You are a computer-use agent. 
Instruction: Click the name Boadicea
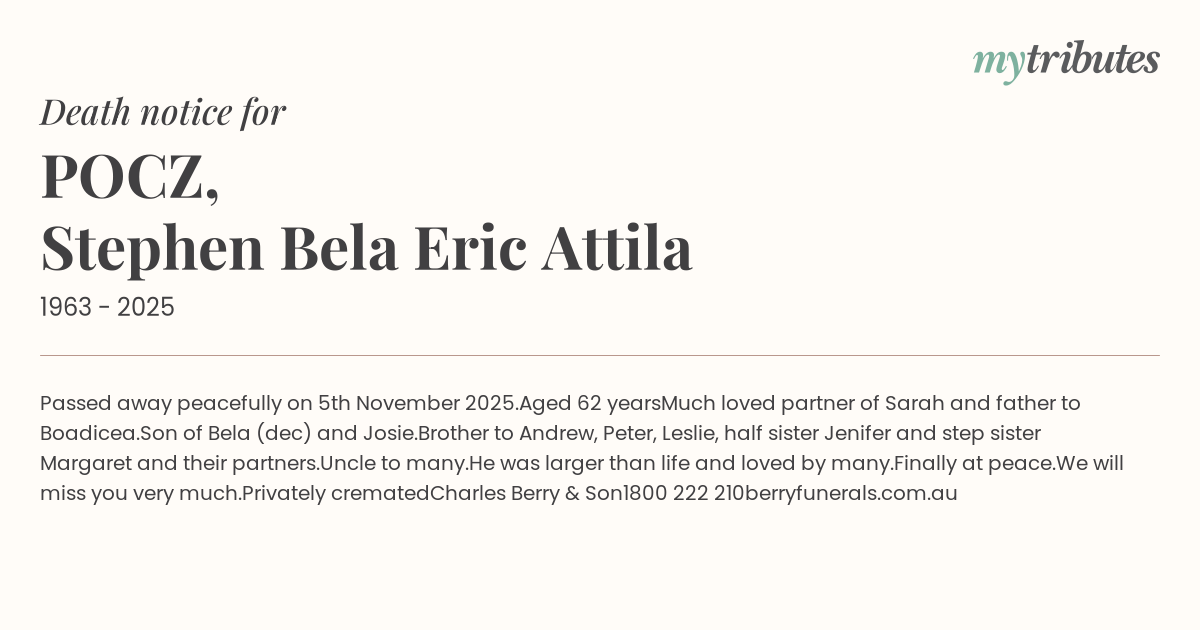point(88,434)
